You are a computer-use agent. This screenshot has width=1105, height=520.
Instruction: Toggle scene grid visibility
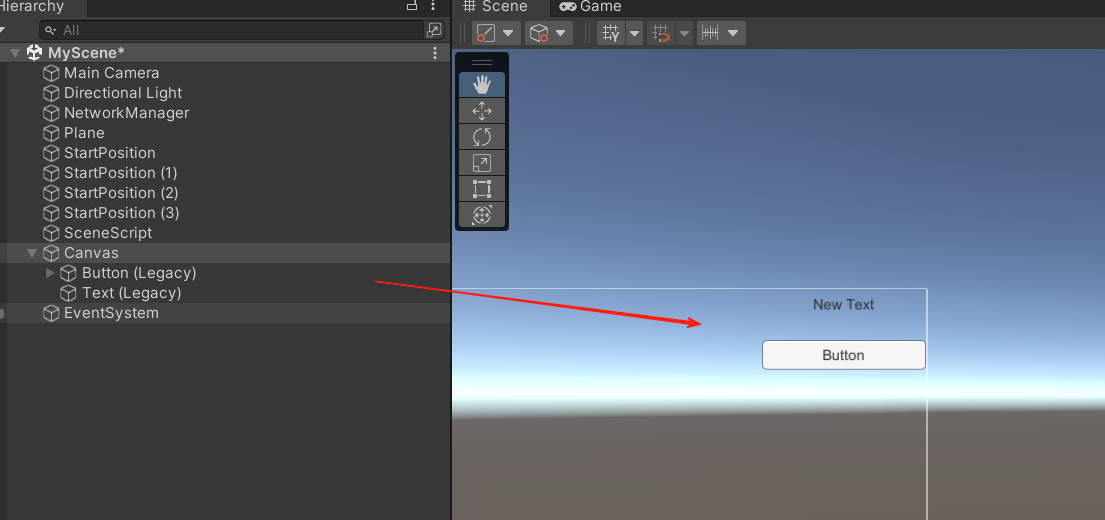click(611, 33)
